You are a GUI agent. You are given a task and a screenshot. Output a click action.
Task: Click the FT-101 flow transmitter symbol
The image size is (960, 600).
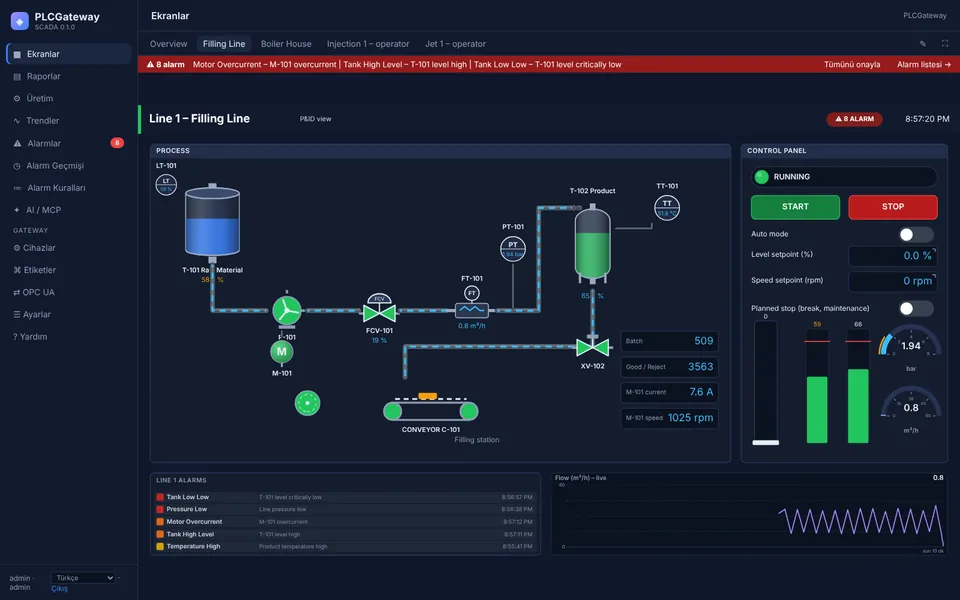pos(471,302)
